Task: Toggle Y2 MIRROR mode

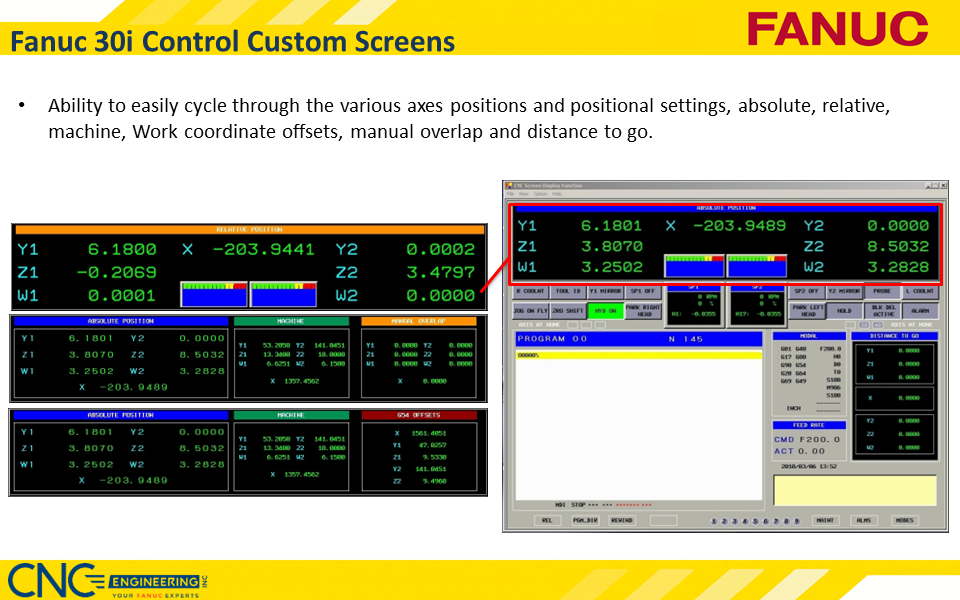Action: [845, 293]
